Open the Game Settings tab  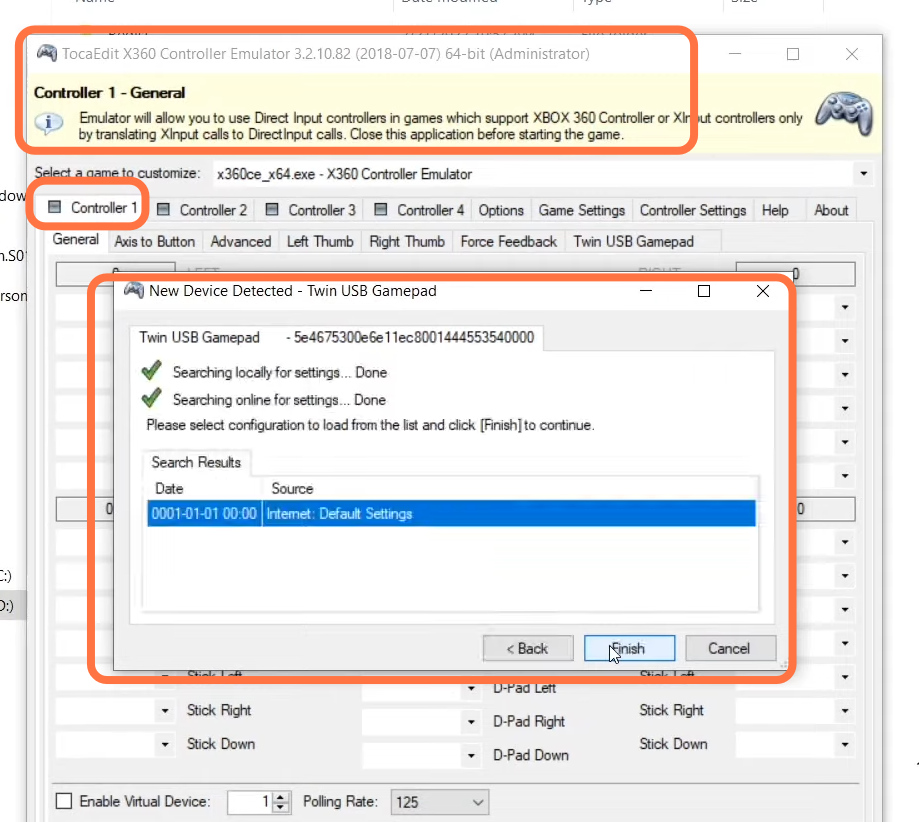coord(582,210)
